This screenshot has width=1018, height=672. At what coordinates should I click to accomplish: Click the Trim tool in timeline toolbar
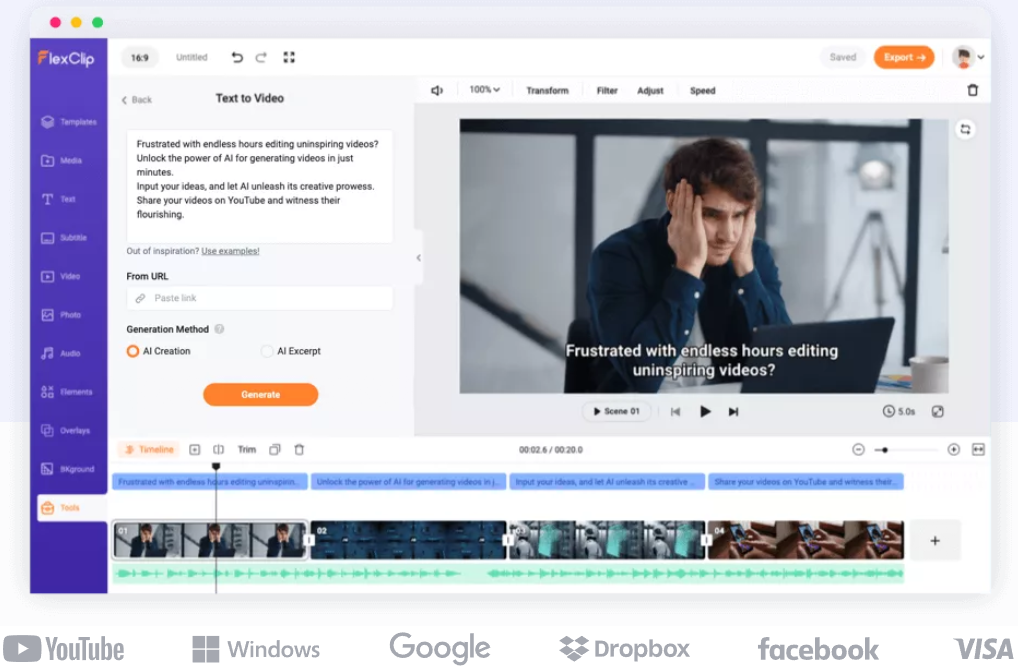247,449
